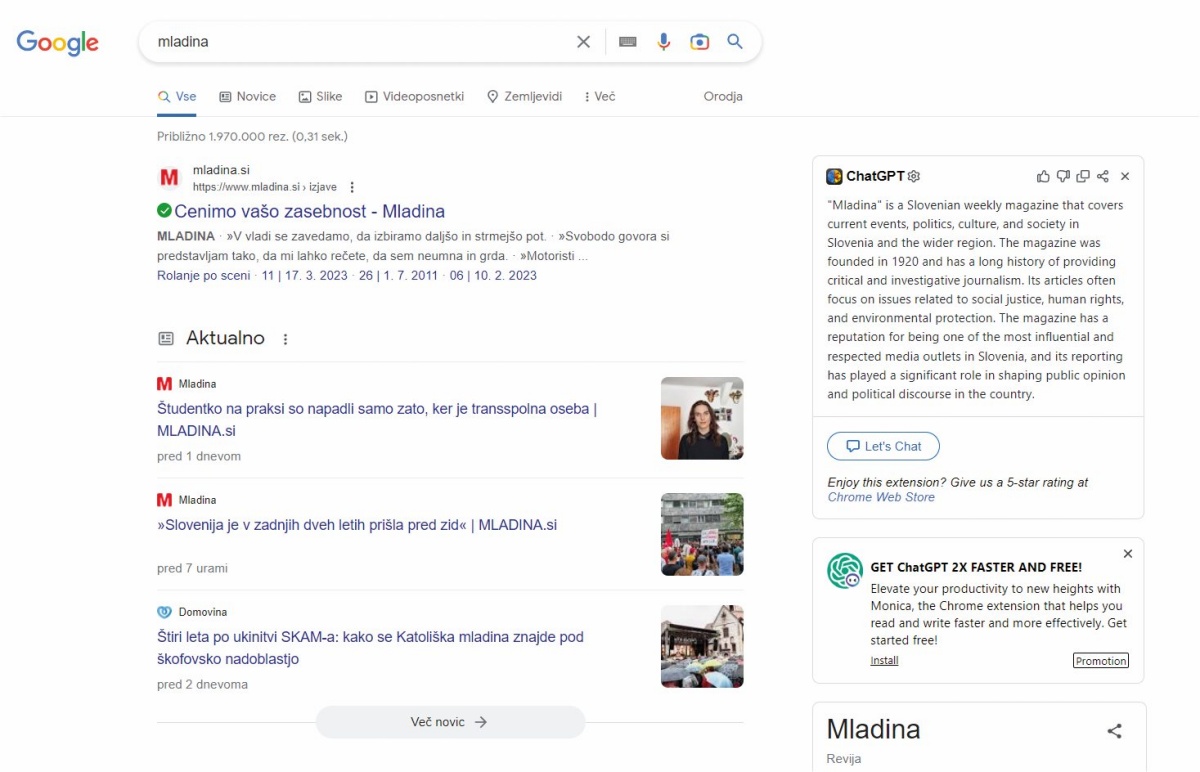Click the Monica logo in the promotion card
1200x772 pixels.
click(845, 571)
